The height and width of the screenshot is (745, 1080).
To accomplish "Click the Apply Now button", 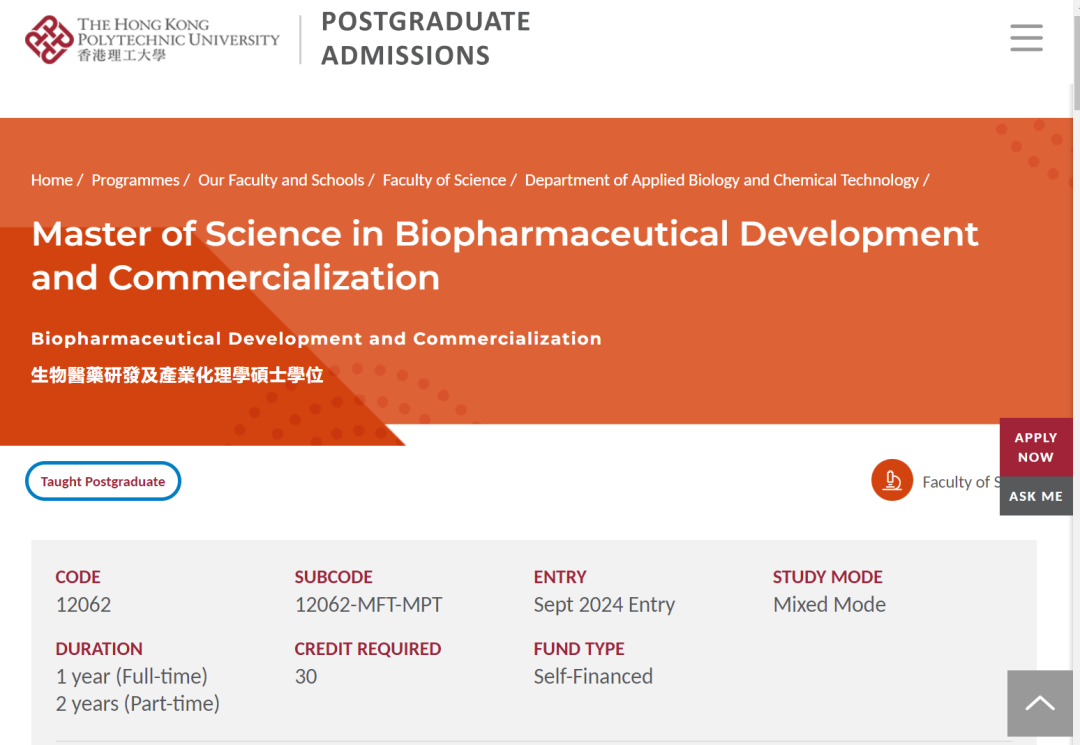I will [x=1036, y=447].
